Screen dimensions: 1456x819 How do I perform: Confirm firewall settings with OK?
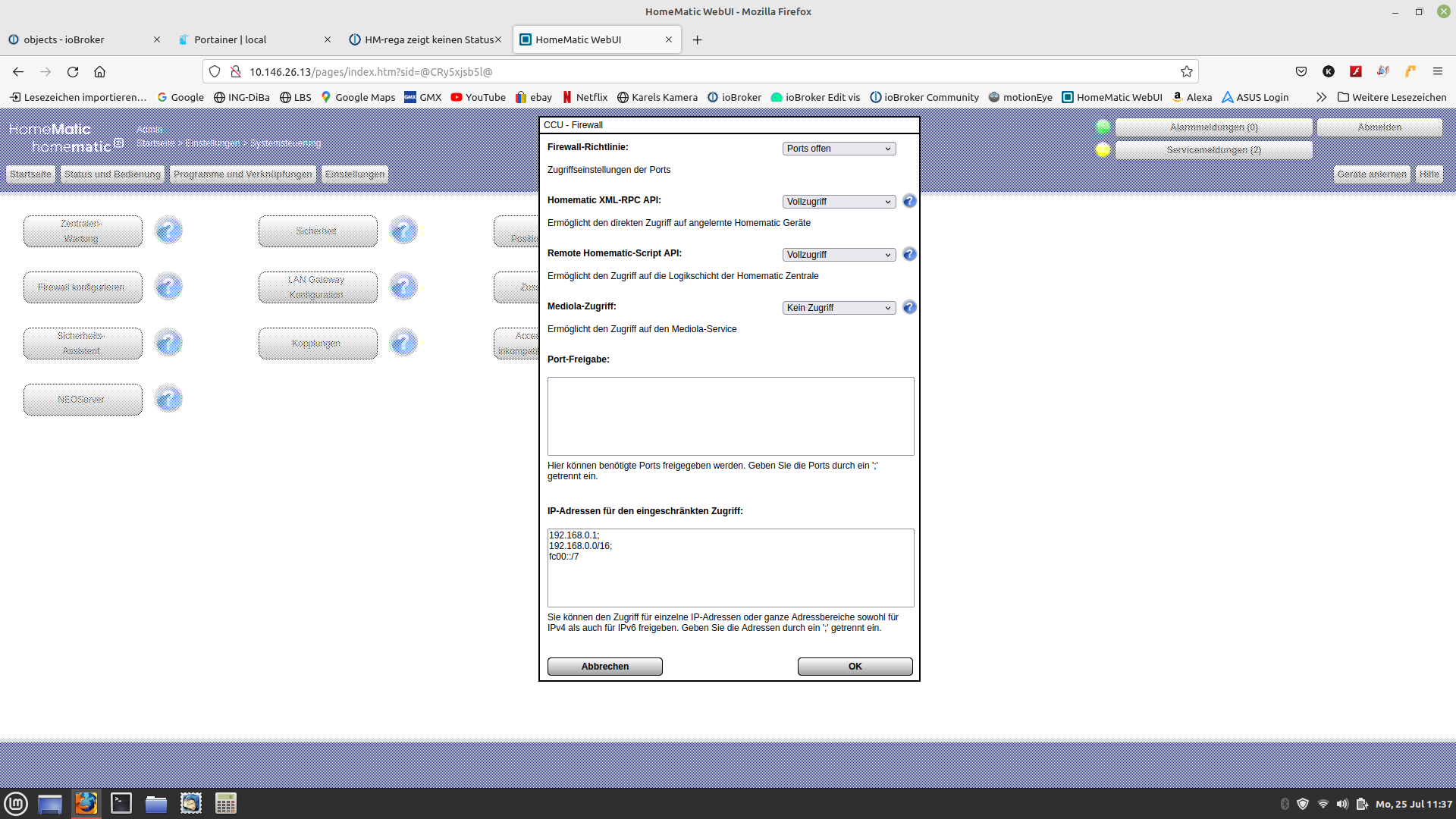[x=855, y=667]
